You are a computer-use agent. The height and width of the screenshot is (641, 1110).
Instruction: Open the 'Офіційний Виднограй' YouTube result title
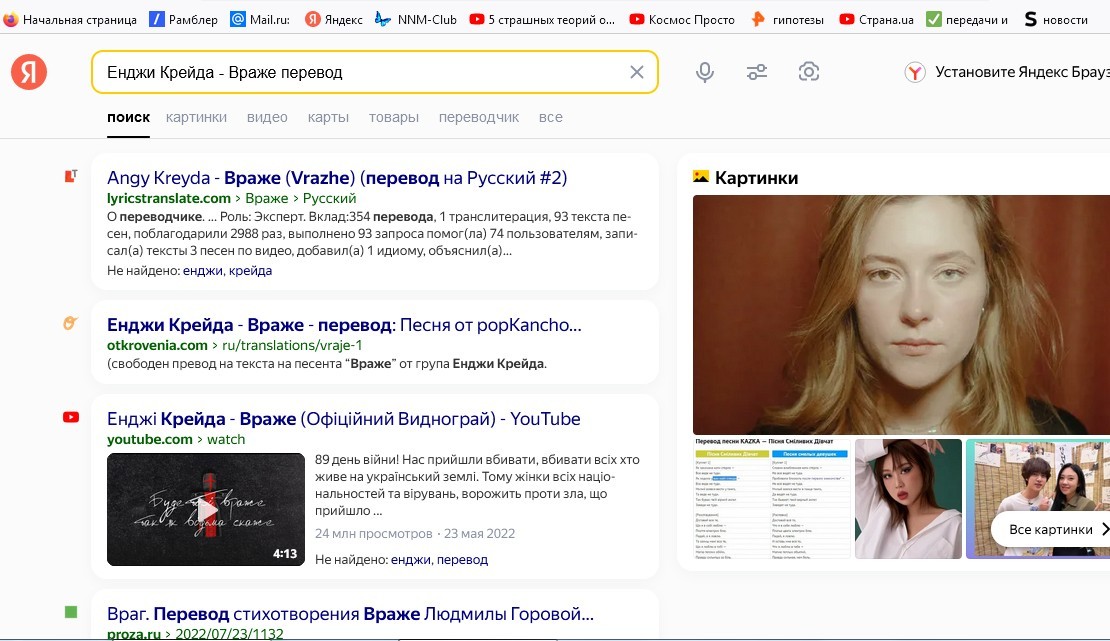coord(343,419)
